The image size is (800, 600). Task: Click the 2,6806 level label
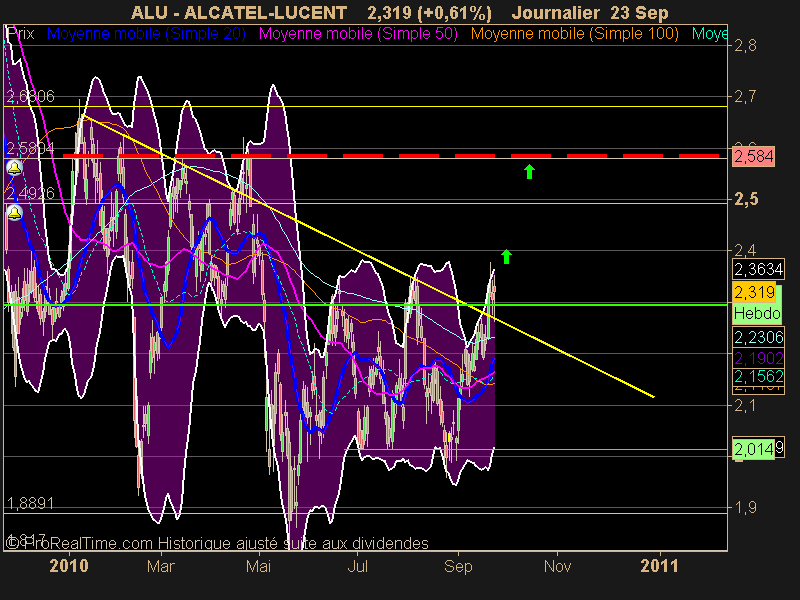(x=31, y=96)
